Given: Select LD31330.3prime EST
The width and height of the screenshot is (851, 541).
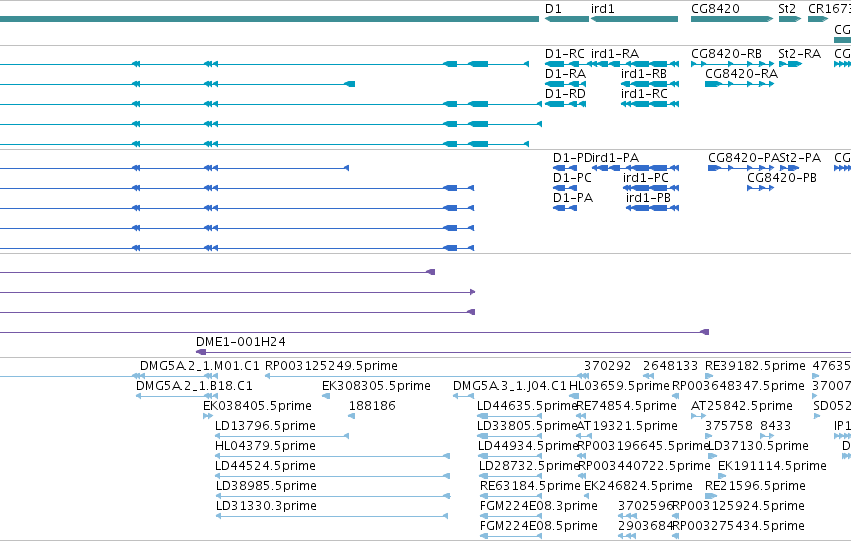Looking at the screenshot, I should [x=332, y=517].
